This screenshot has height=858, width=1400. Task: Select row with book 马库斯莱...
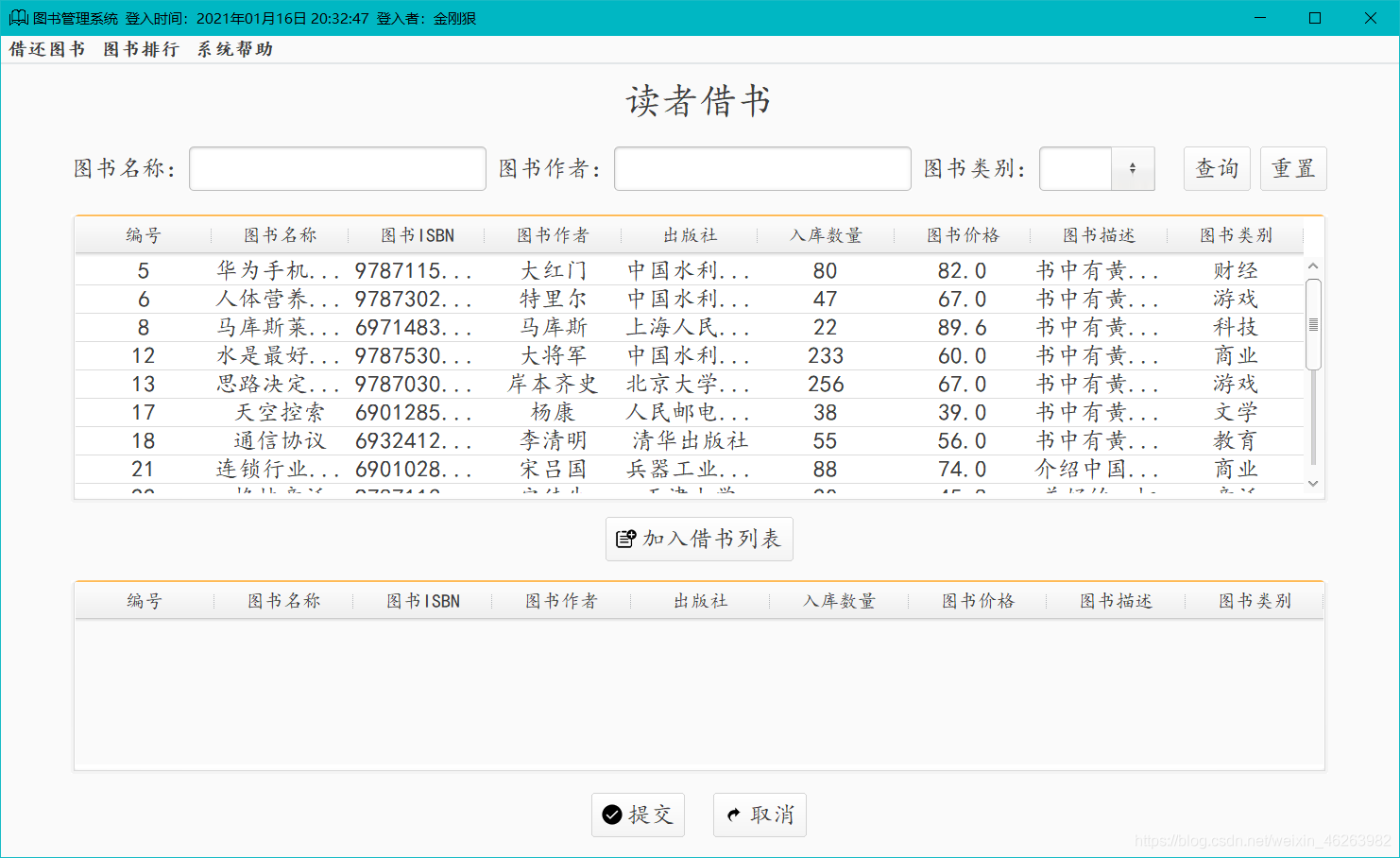(x=690, y=327)
